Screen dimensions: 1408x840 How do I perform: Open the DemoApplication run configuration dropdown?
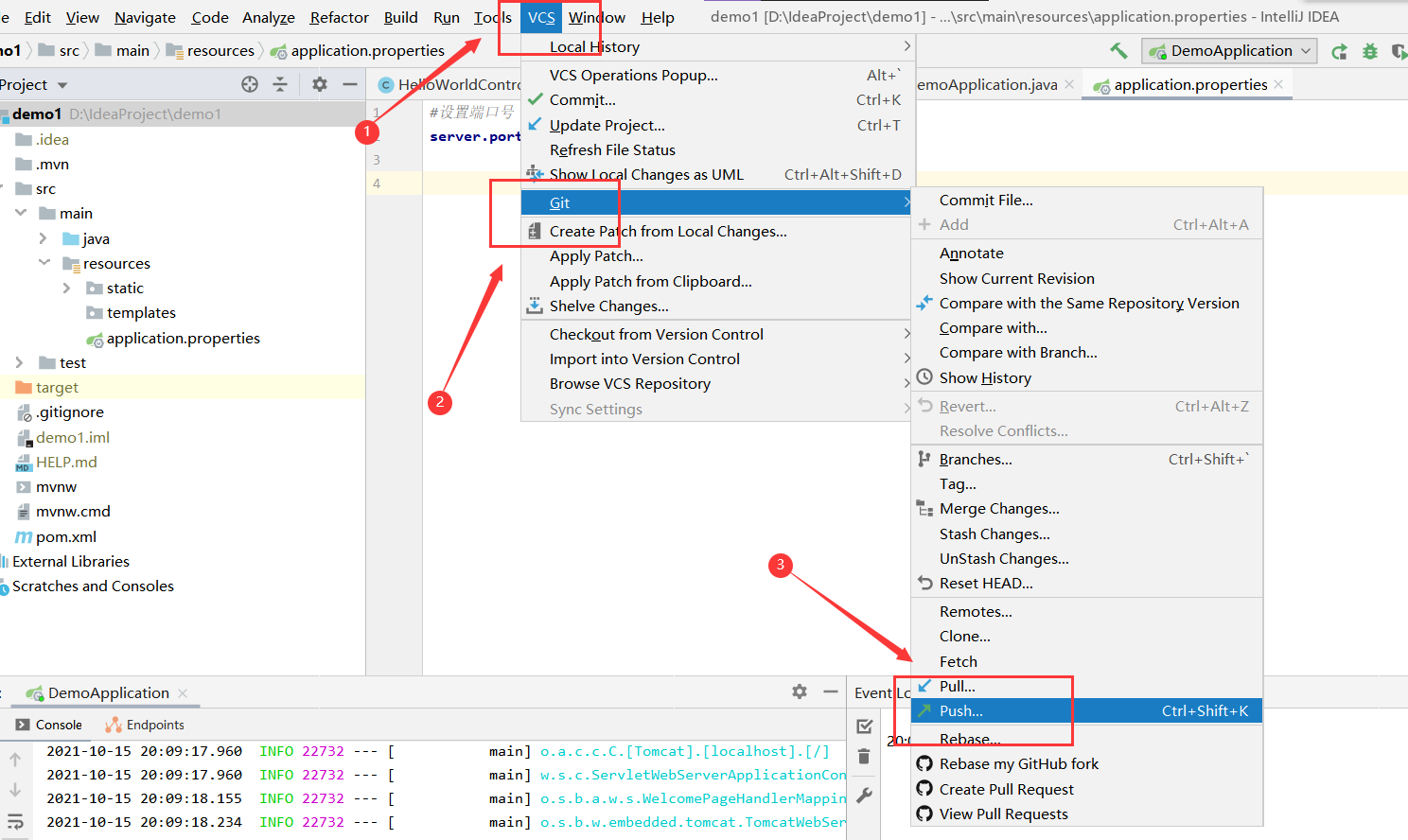pyautogui.click(x=1229, y=51)
